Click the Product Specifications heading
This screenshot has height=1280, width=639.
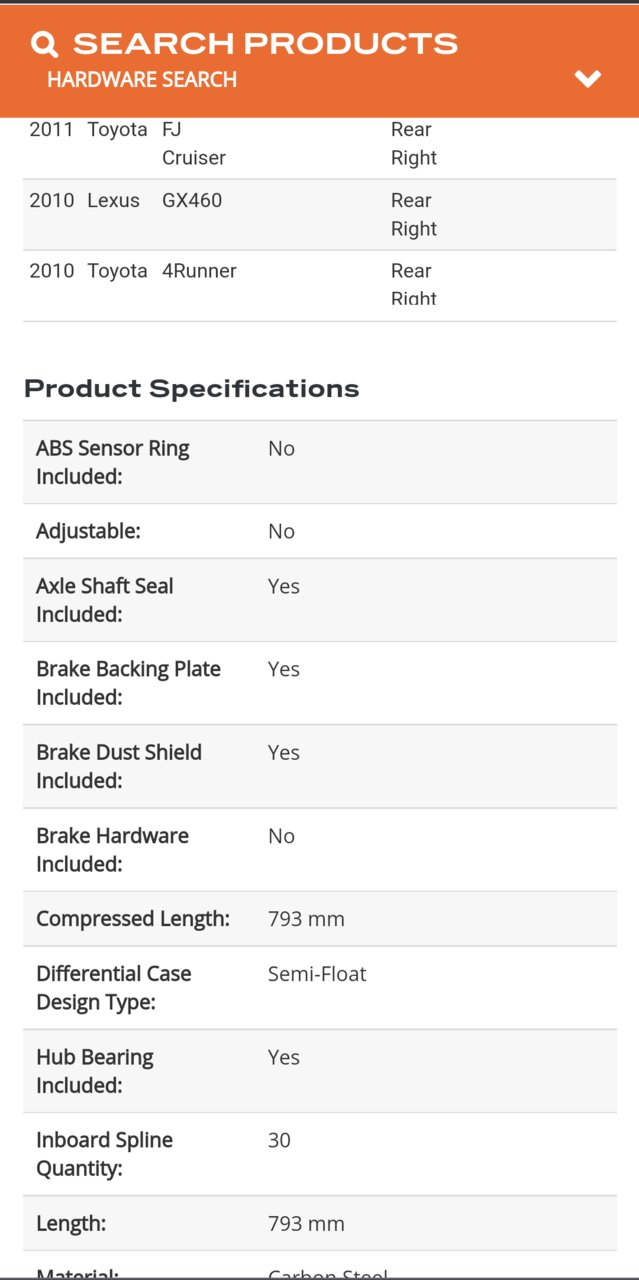click(192, 388)
